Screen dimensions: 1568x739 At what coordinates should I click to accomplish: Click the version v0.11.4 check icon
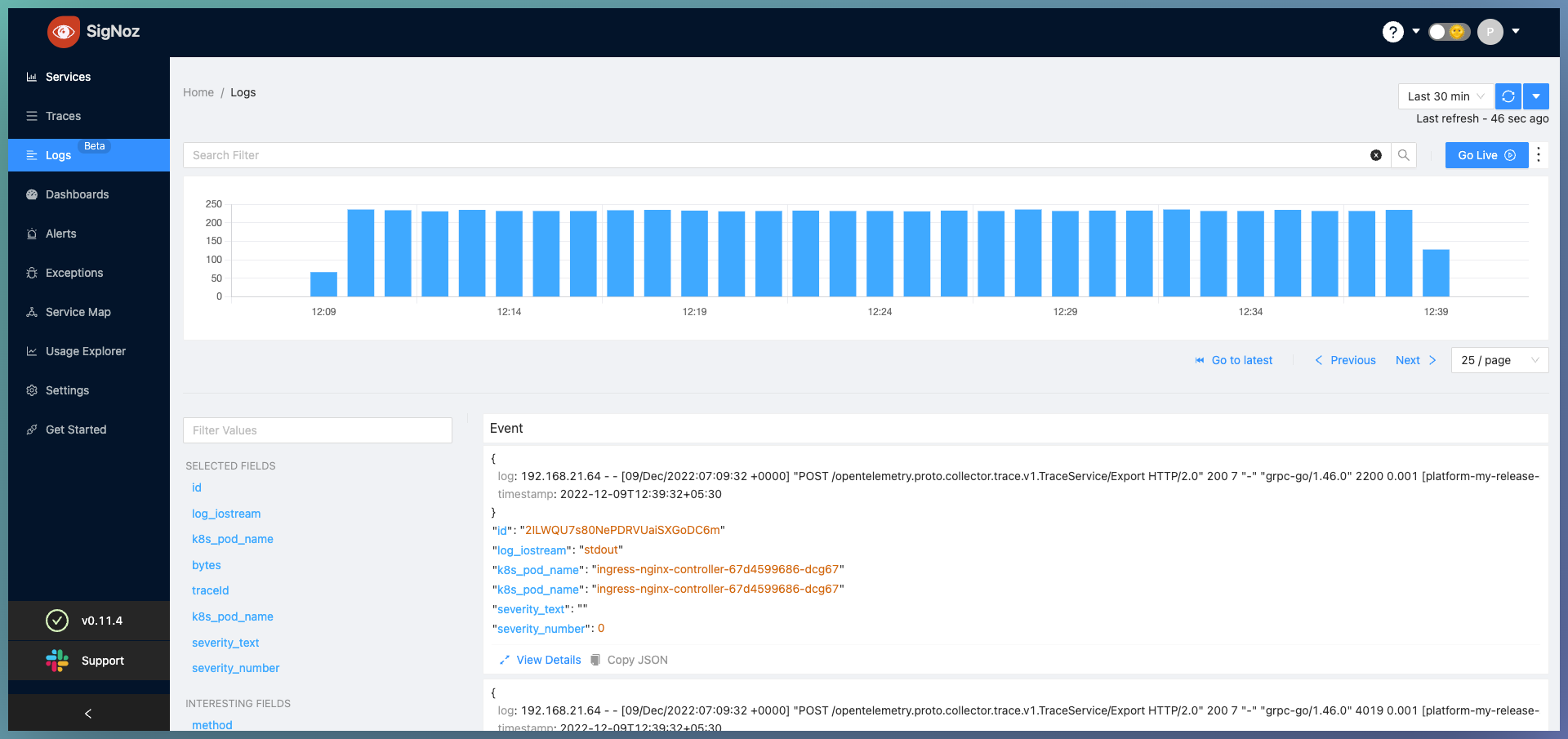point(57,621)
